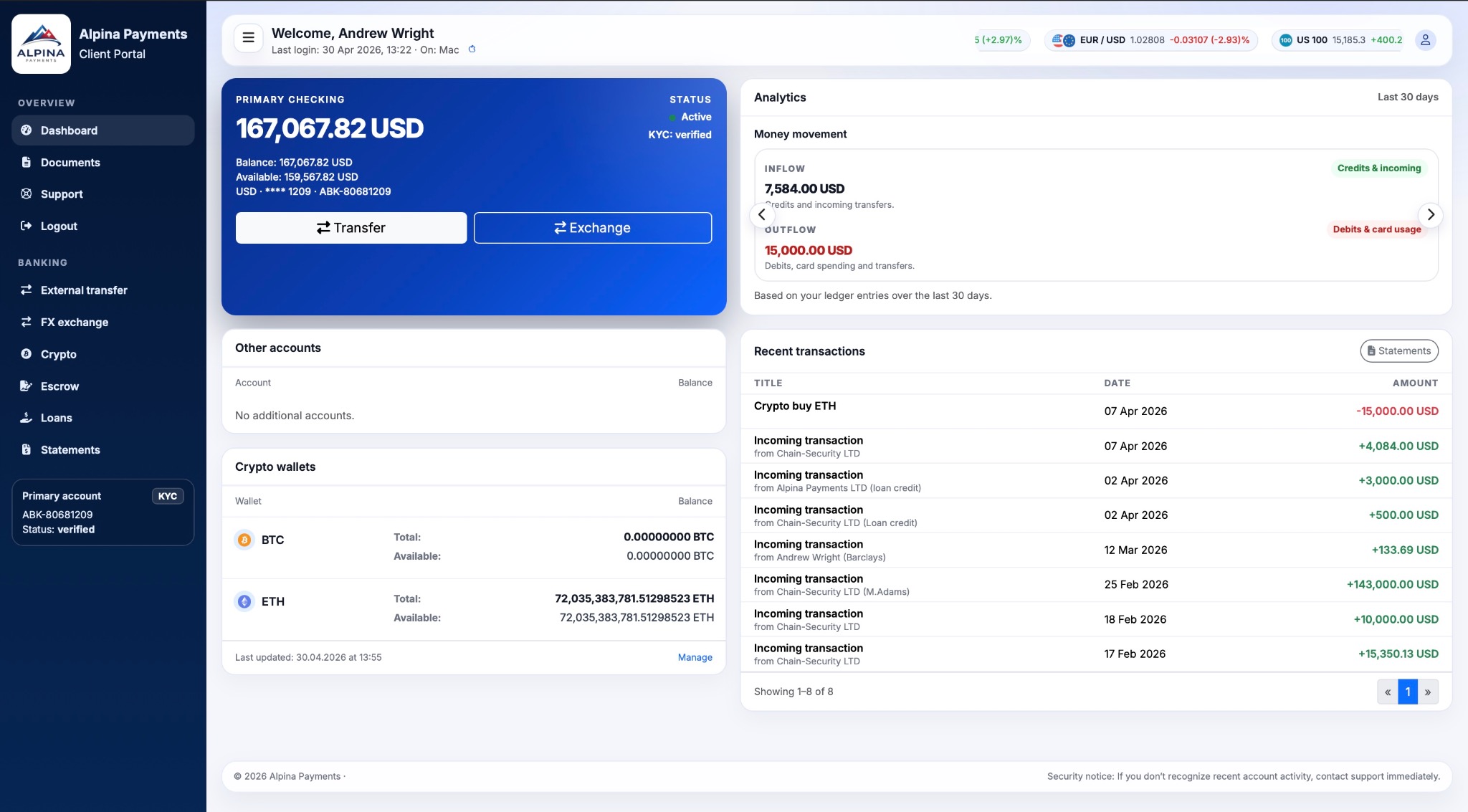Viewport: 1468px width, 812px height.
Task: Show previous analytics slide with left chevron
Action: click(762, 214)
